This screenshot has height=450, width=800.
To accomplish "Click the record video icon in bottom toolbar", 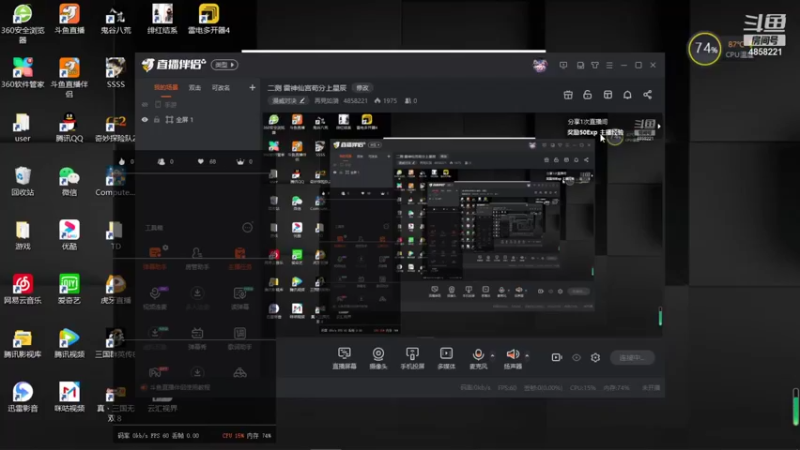I will click(557, 358).
